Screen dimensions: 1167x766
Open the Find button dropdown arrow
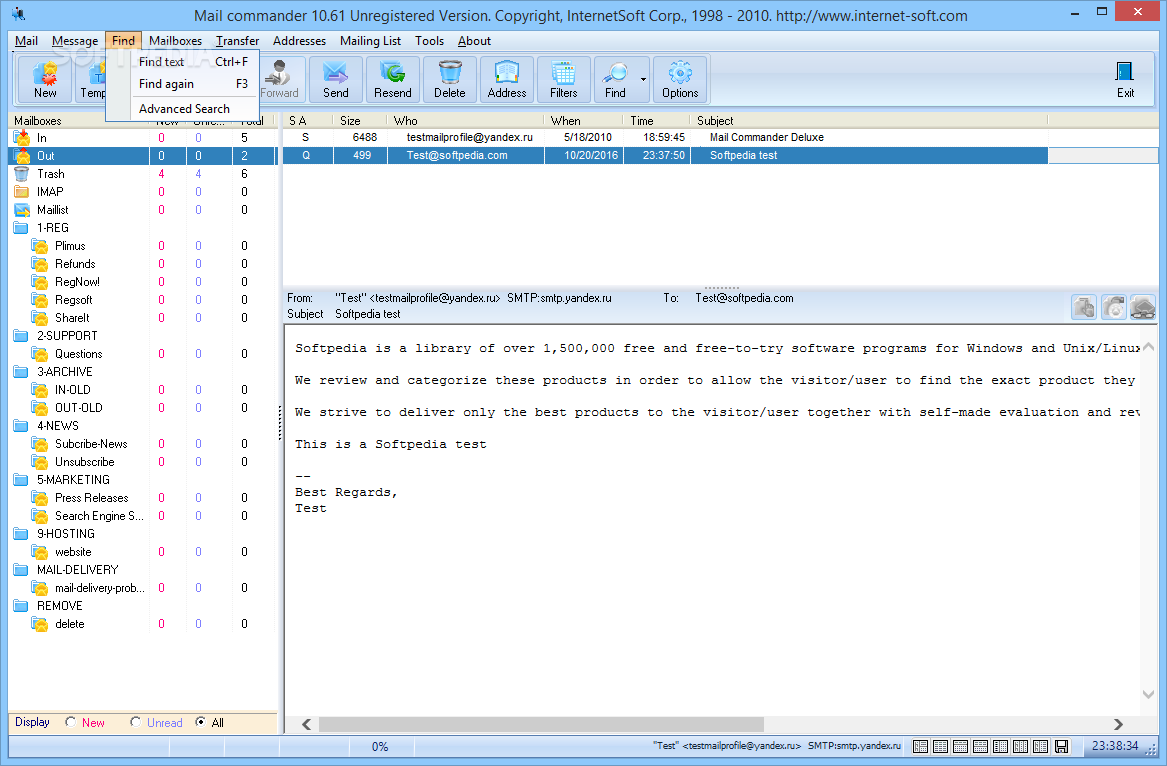coord(643,80)
